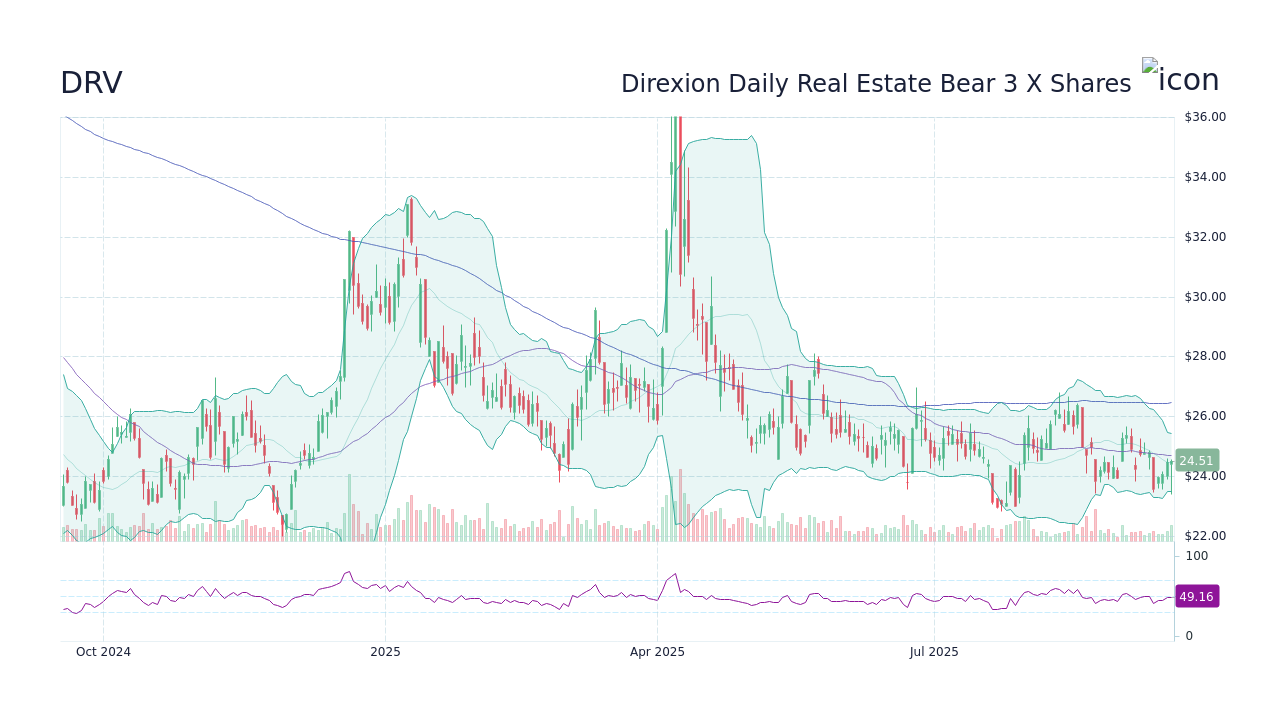Screen dimensions: 1280x720
Task: Click the $26.00 price axis label
Action: click(1205, 416)
